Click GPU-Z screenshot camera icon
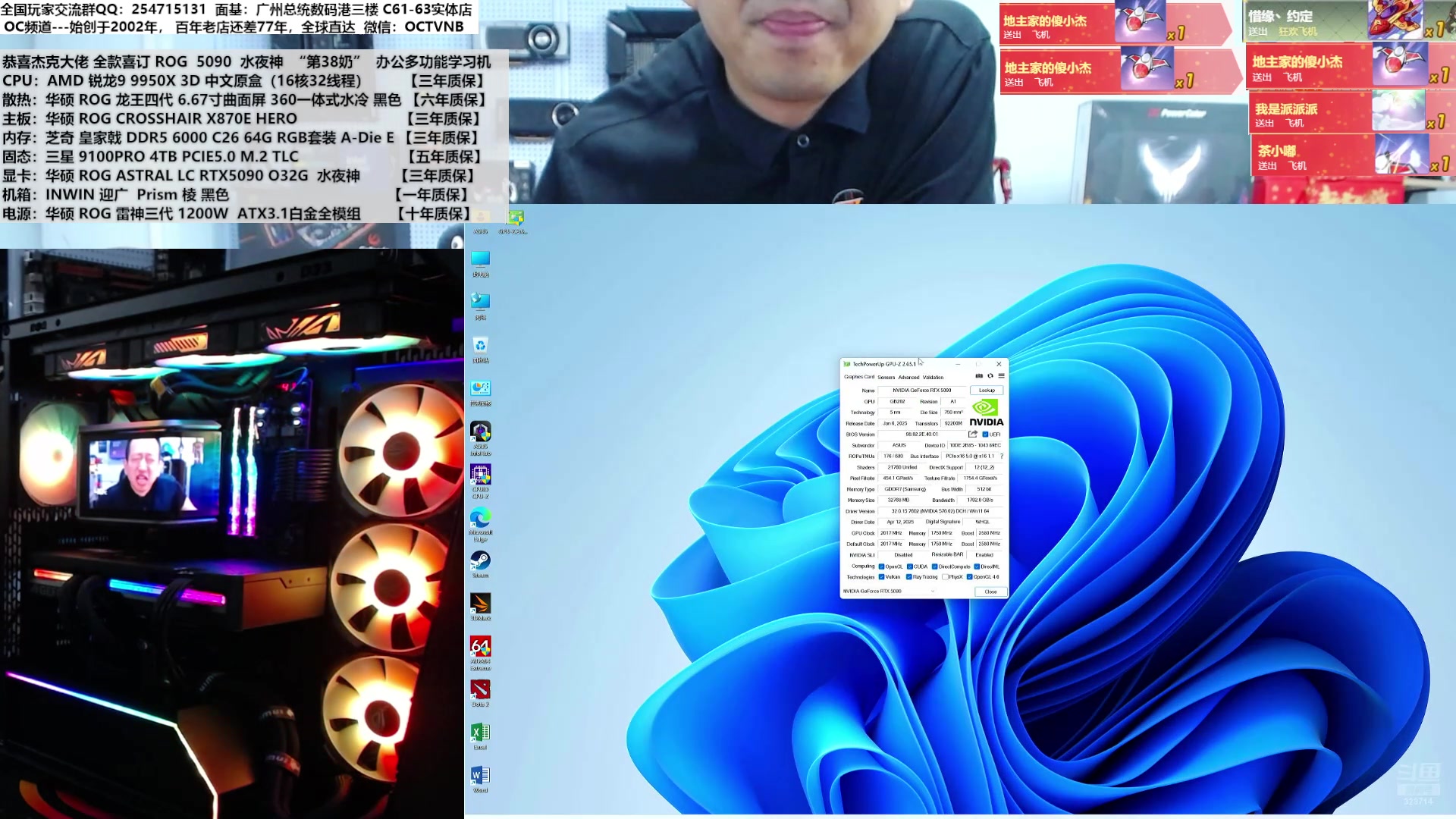 pos(979,375)
